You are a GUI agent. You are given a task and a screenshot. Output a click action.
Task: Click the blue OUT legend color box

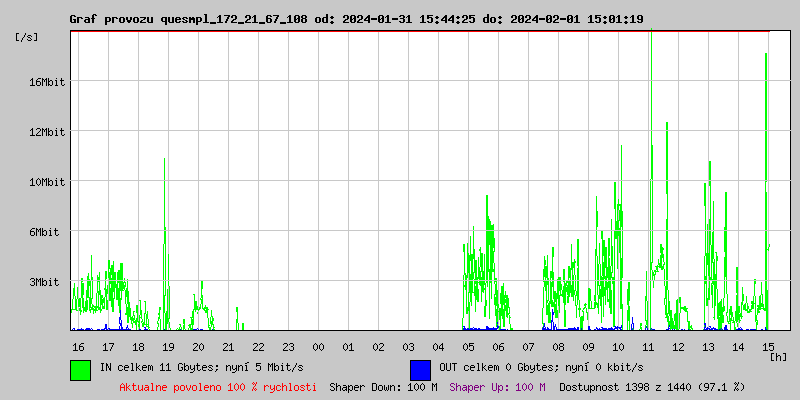420,369
